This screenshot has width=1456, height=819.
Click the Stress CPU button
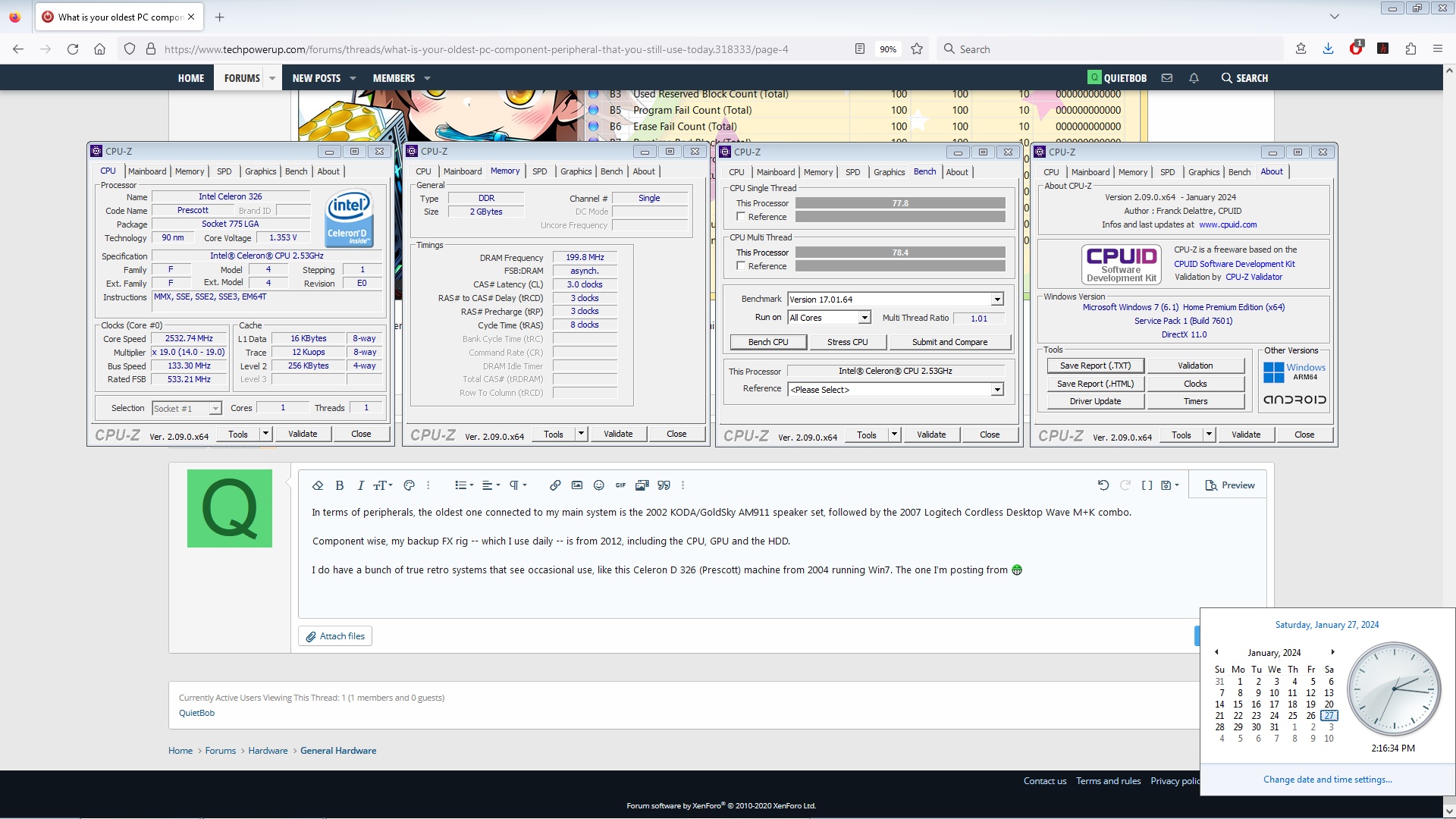pyautogui.click(x=847, y=342)
